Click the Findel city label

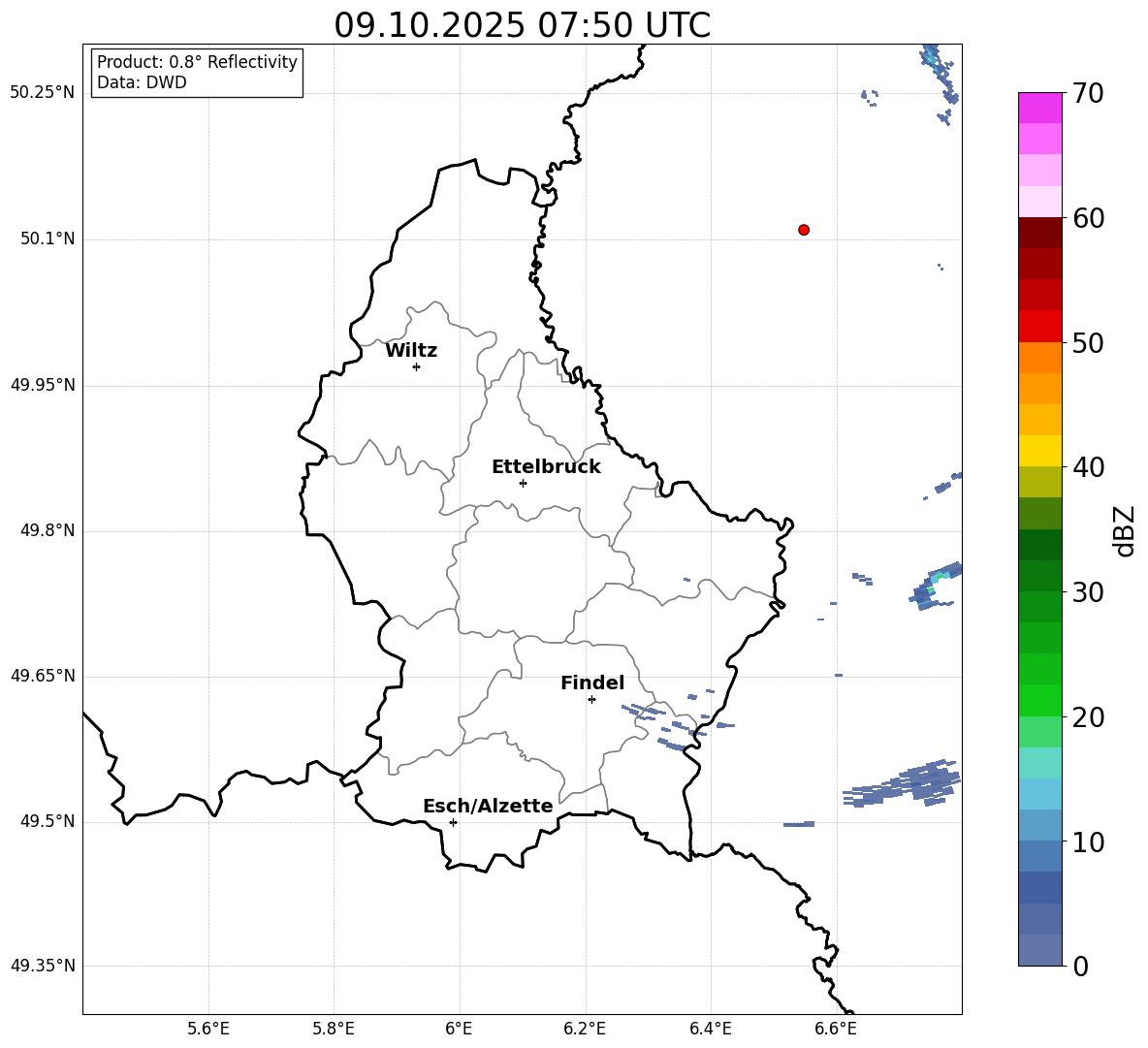tap(592, 683)
